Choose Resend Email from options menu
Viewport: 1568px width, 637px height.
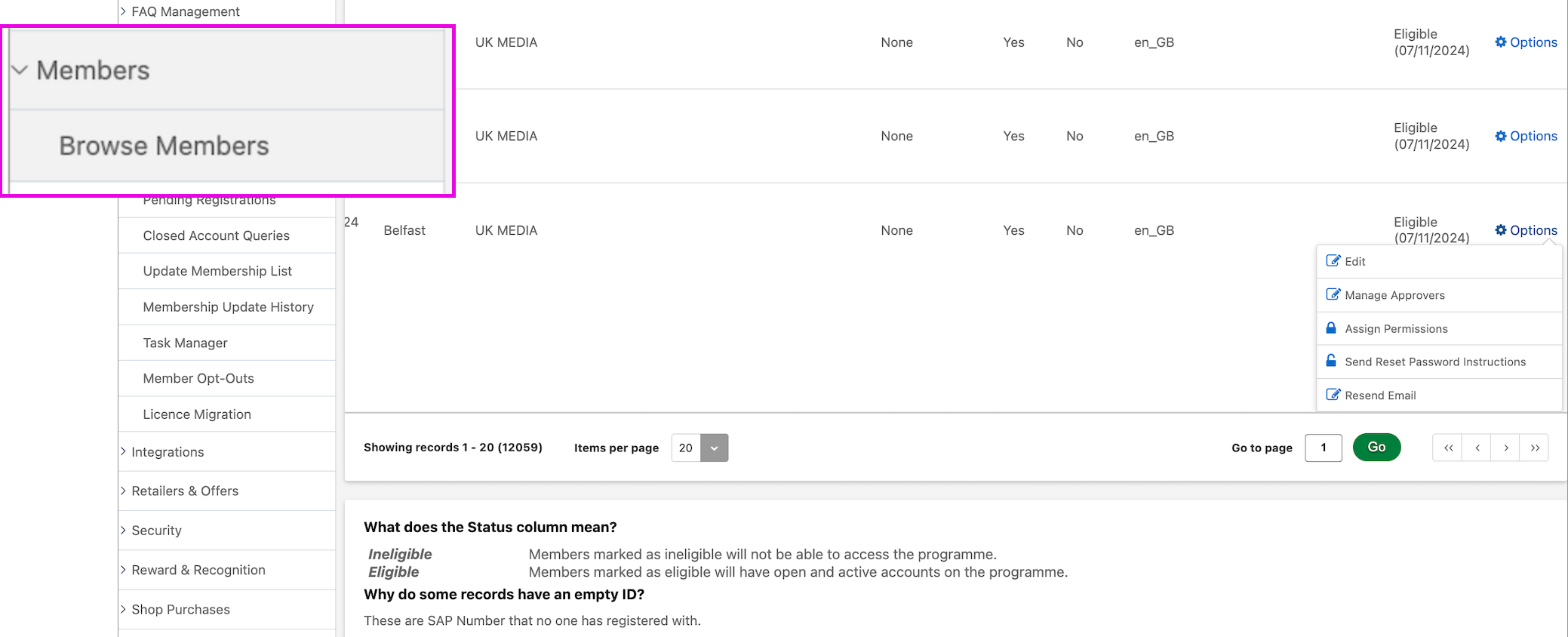coord(1439,395)
